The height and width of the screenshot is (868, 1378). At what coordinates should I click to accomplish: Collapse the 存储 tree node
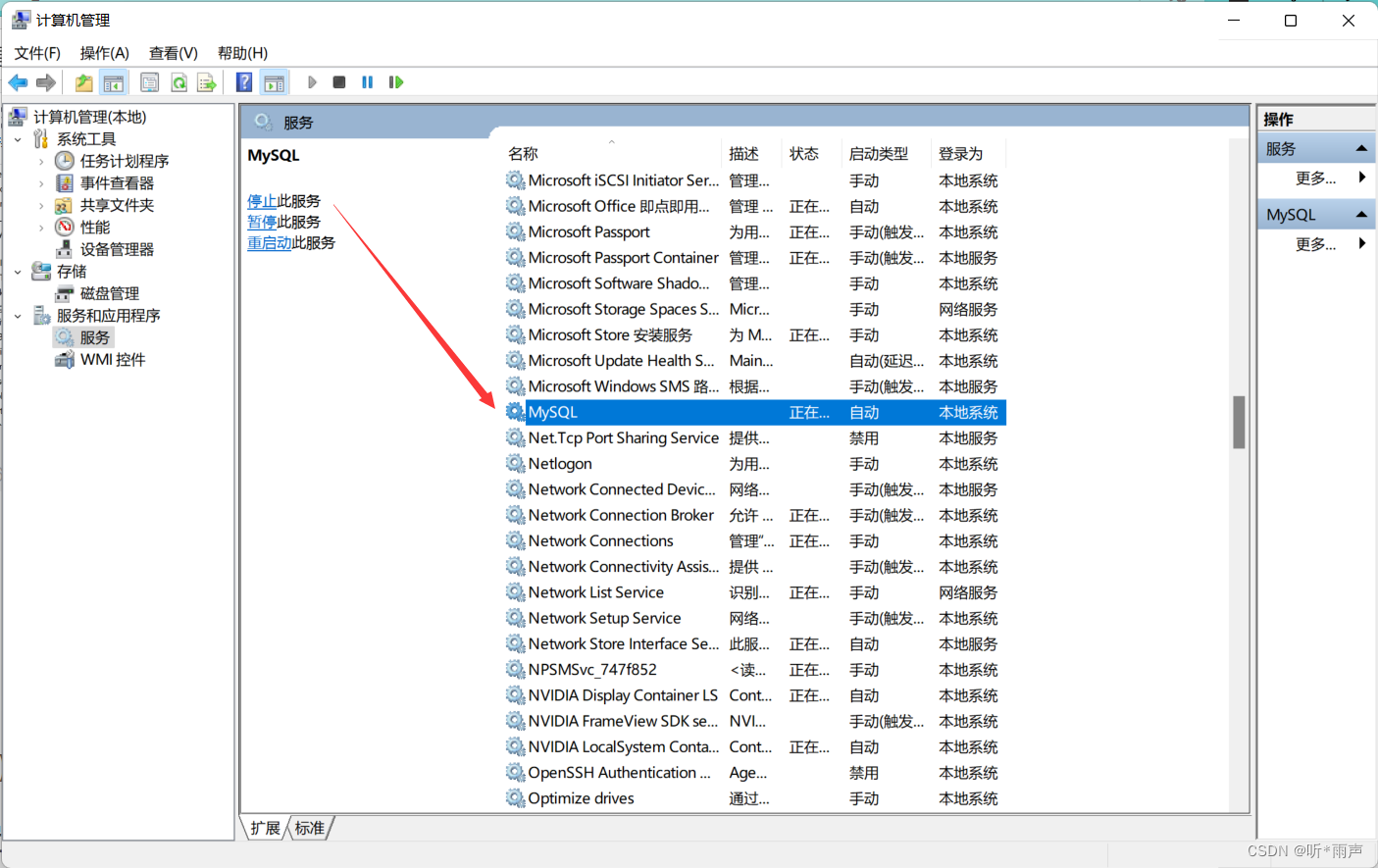[x=18, y=272]
